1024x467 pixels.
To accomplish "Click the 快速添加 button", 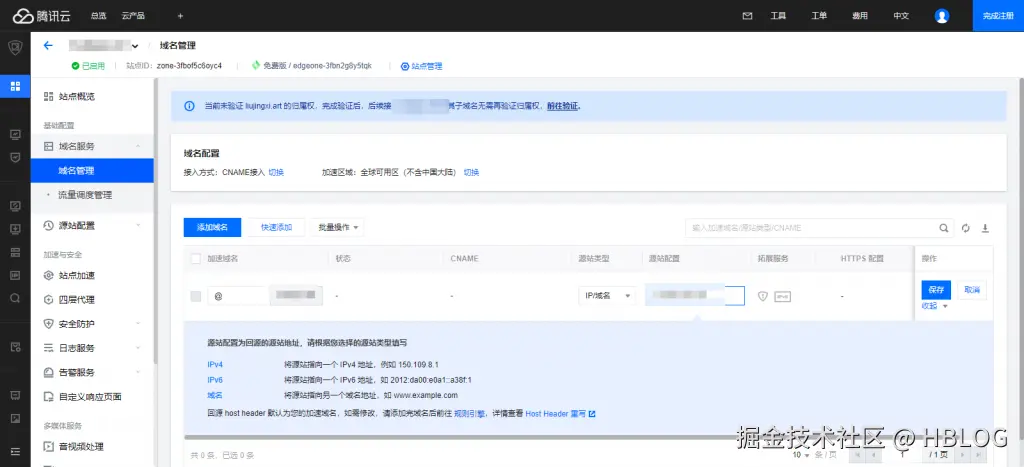I will tap(276, 227).
